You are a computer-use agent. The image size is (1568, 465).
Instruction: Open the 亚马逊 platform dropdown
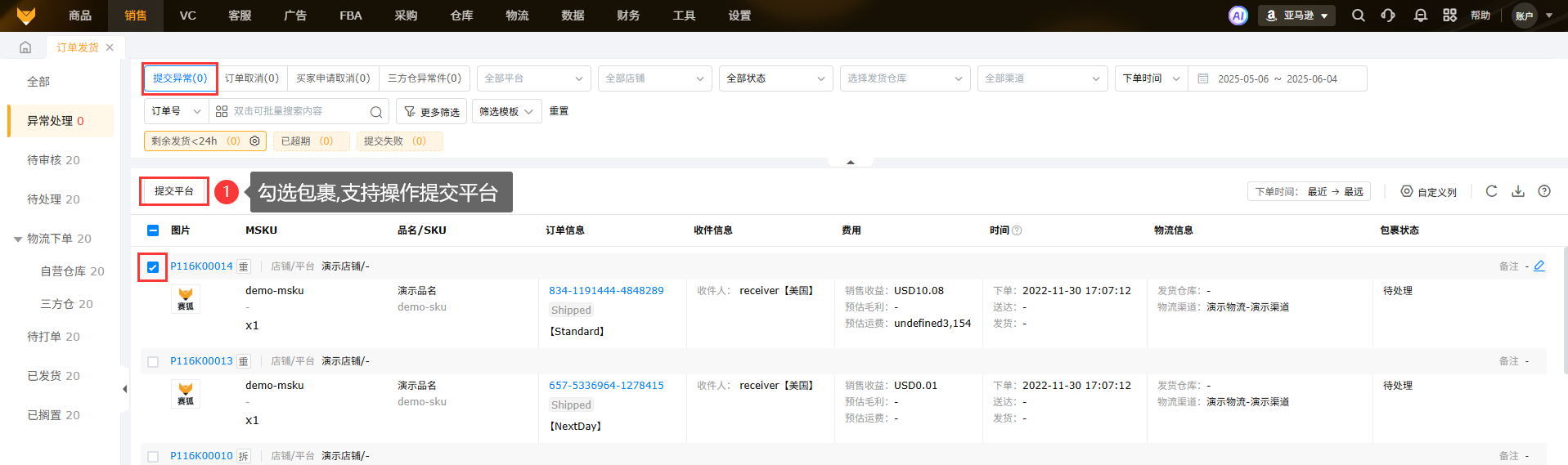pyautogui.click(x=1296, y=16)
